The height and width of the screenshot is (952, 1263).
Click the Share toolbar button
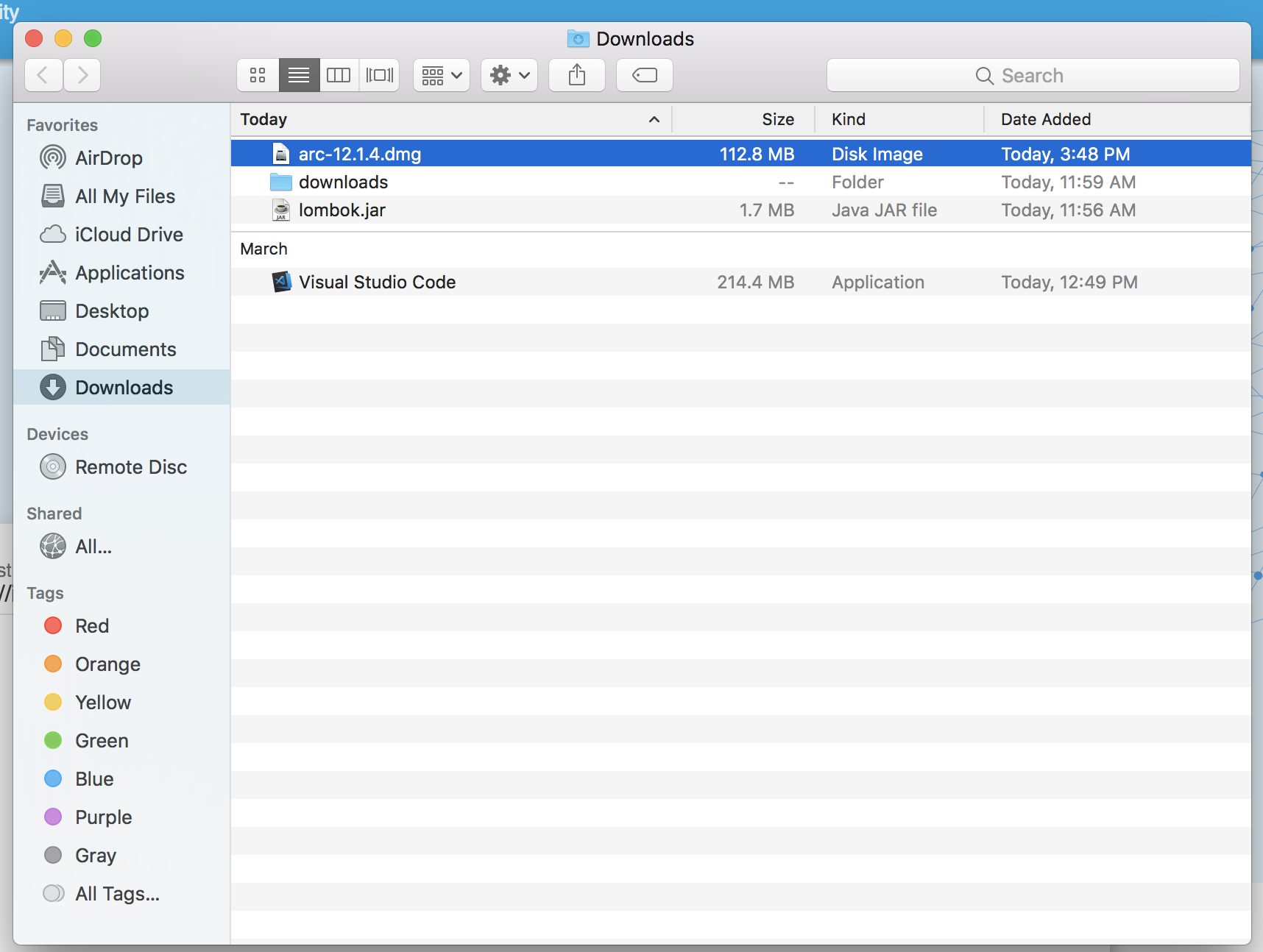pos(577,75)
